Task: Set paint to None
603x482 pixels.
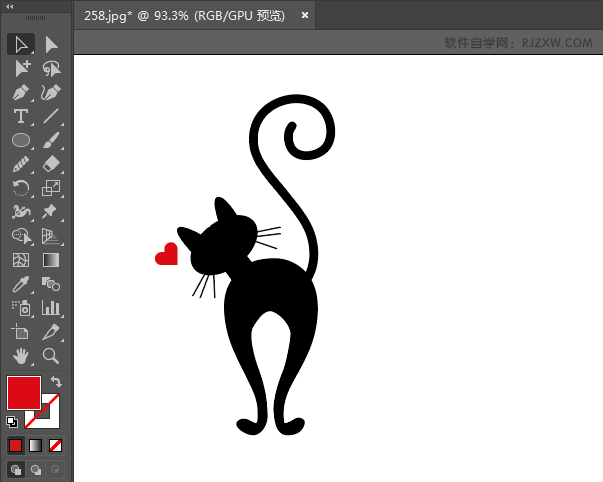Action: click(x=56, y=445)
